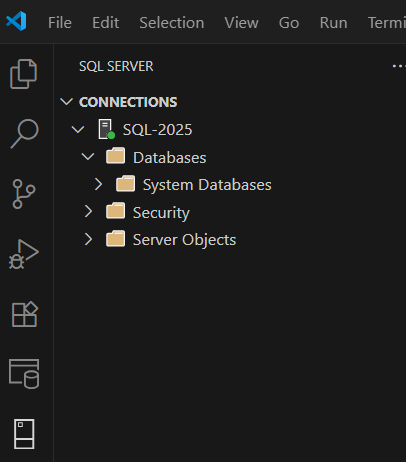
Task: Collapse the SQL-2025 server node
Action: coord(78,129)
